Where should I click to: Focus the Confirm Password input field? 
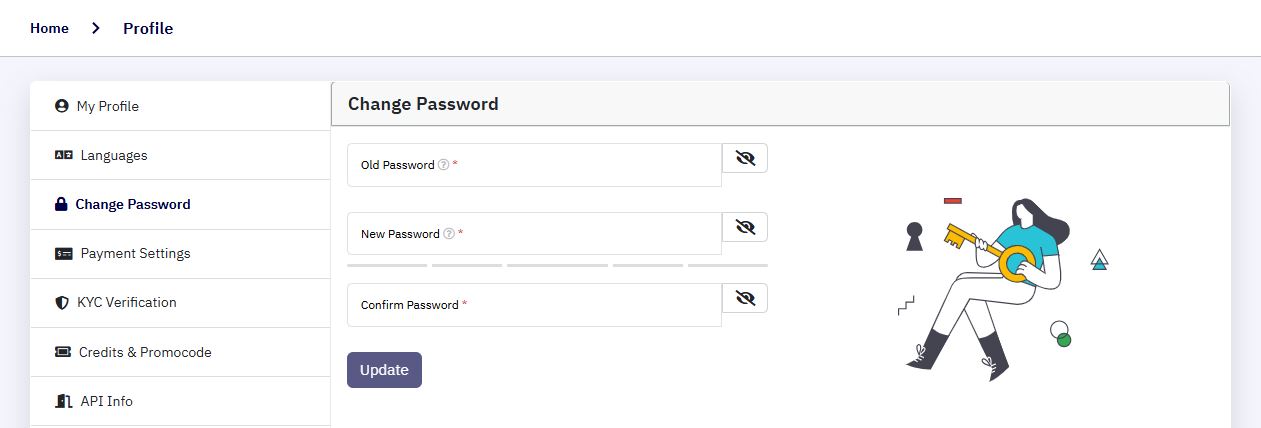(534, 305)
